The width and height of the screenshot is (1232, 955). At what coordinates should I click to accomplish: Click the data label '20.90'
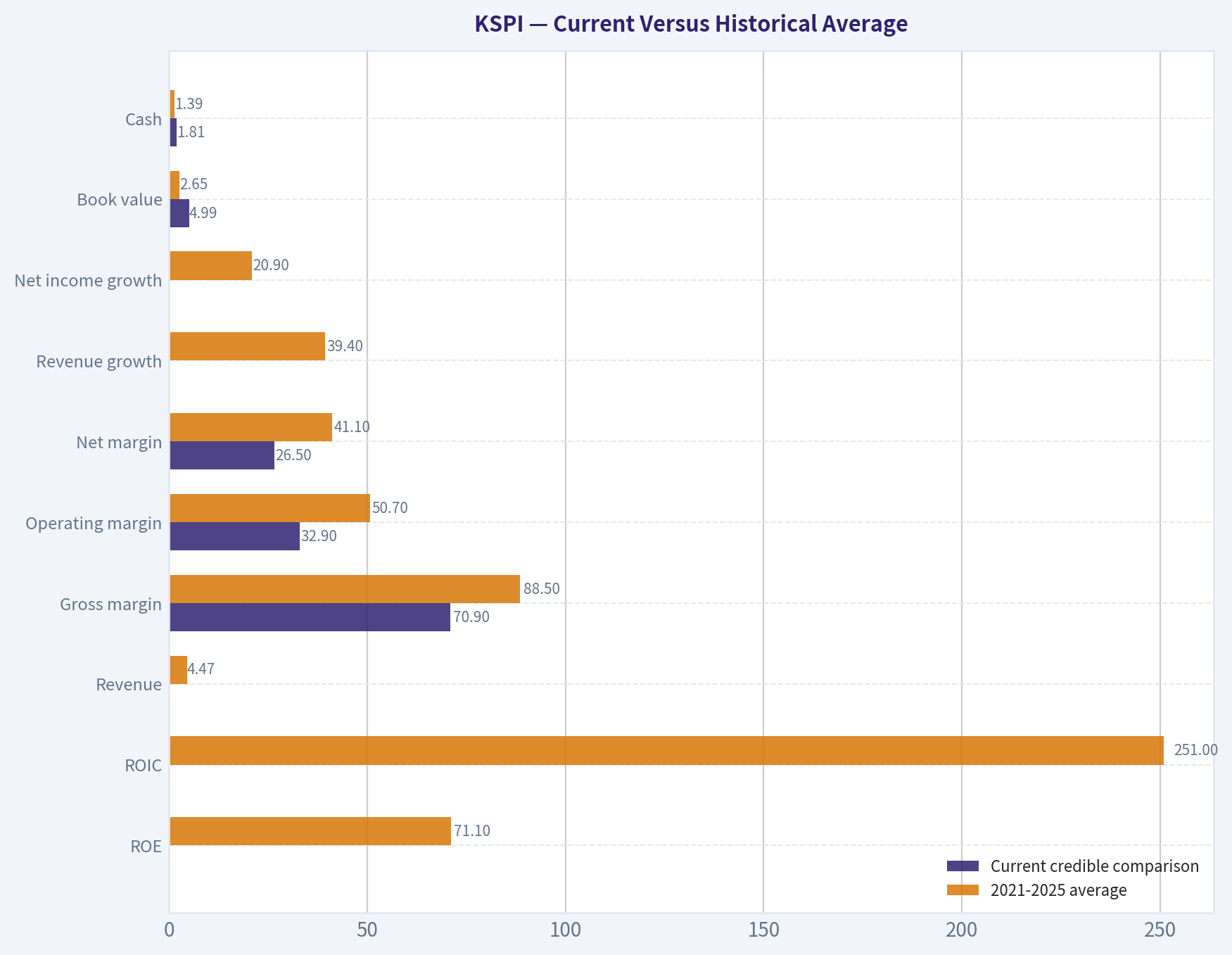(x=271, y=265)
